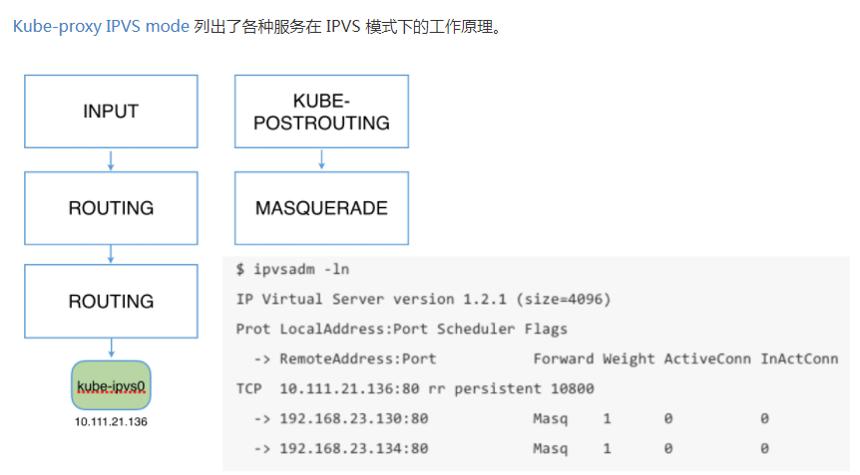Click the arrow between INPUT and ROUTING
The height and width of the screenshot is (475, 860).
coord(111,160)
